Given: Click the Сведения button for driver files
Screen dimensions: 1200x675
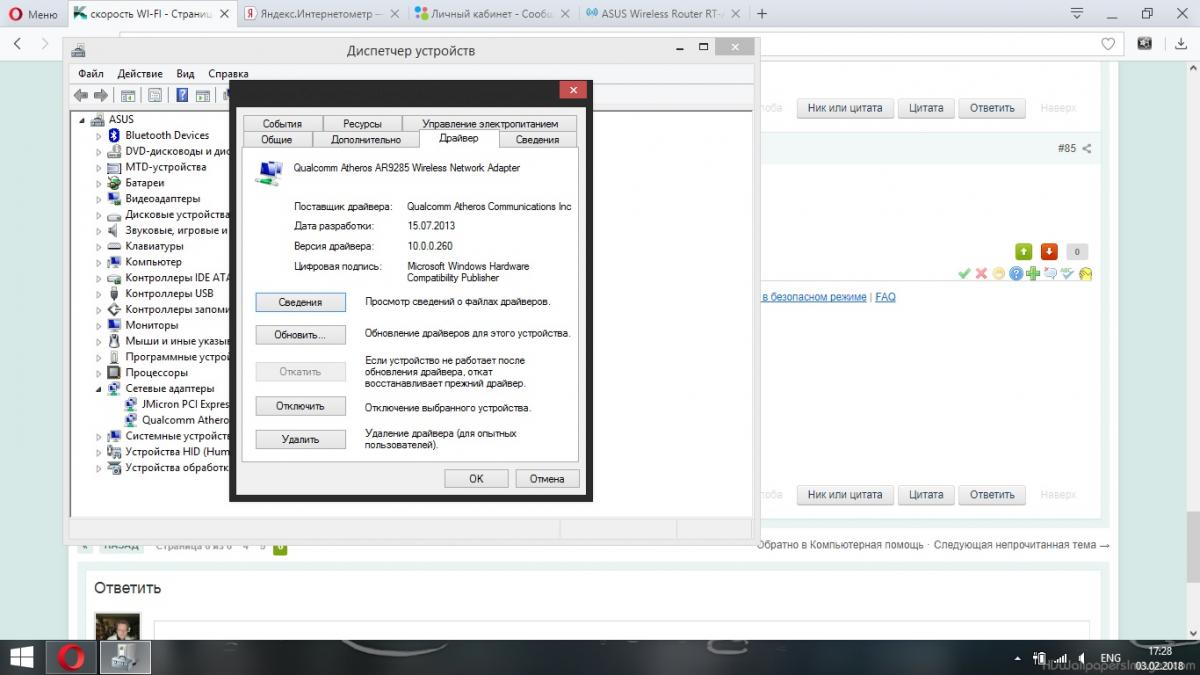Looking at the screenshot, I should click(300, 302).
